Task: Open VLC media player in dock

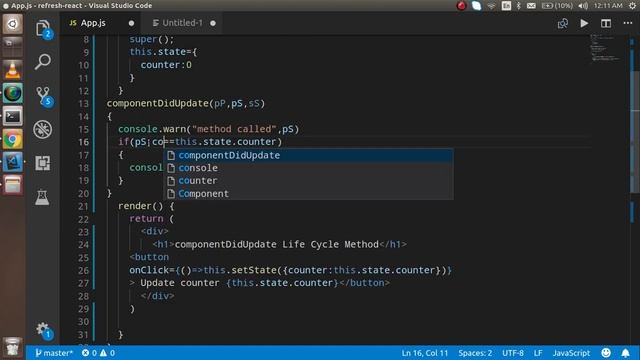Action: (13, 70)
